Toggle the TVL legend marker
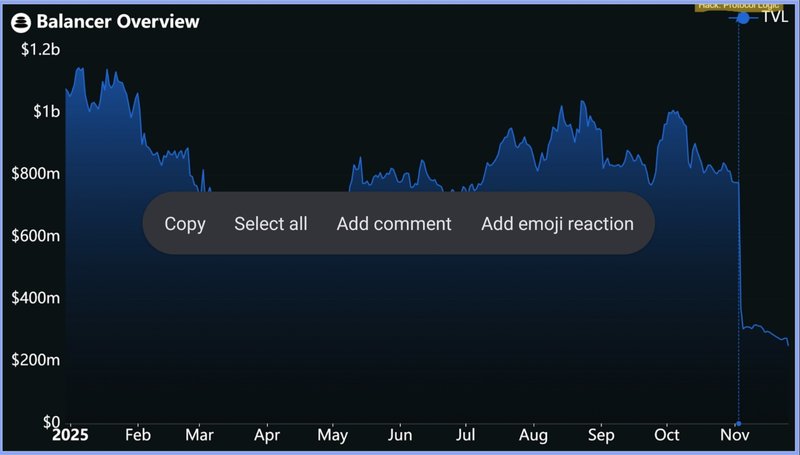 pos(743,18)
